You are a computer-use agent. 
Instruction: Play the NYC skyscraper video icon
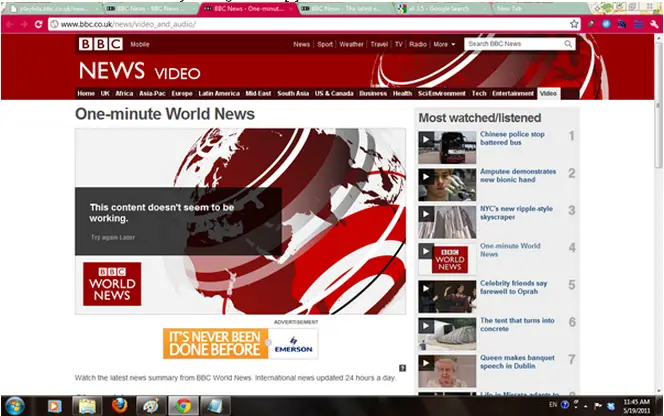[x=426, y=214]
